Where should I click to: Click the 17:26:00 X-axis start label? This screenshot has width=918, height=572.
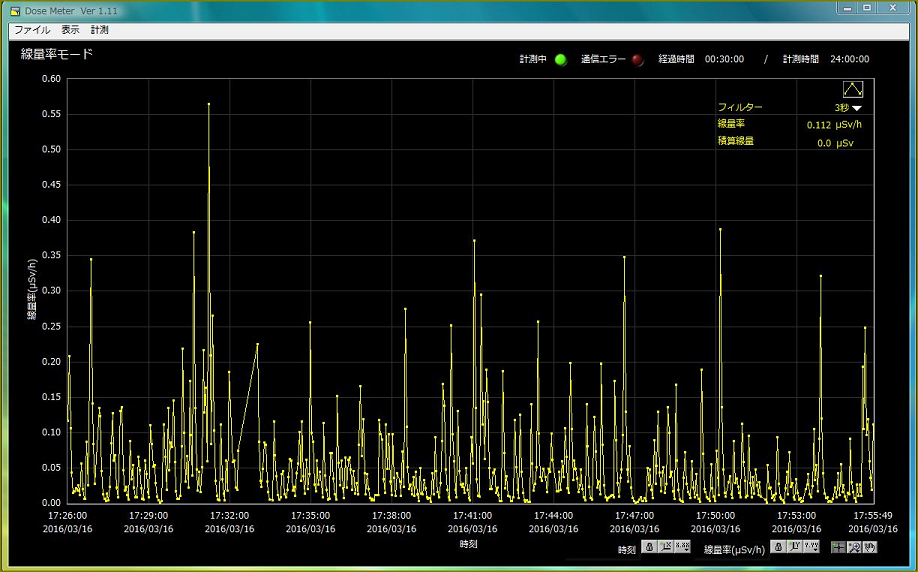[x=68, y=516]
